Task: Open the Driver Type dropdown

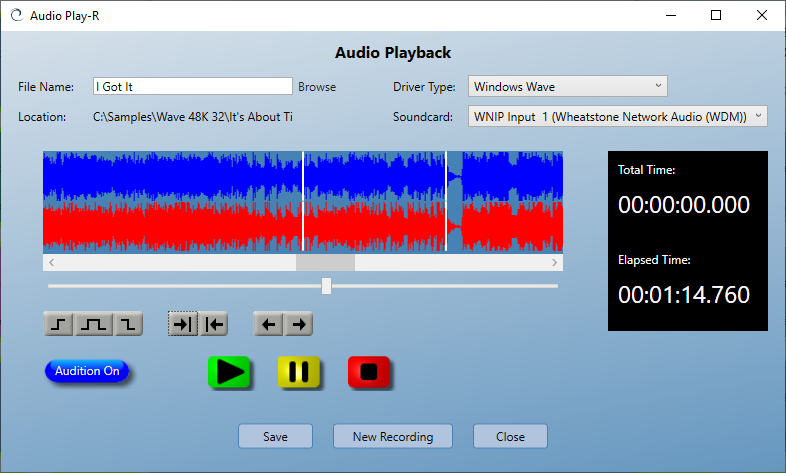Action: pos(567,87)
